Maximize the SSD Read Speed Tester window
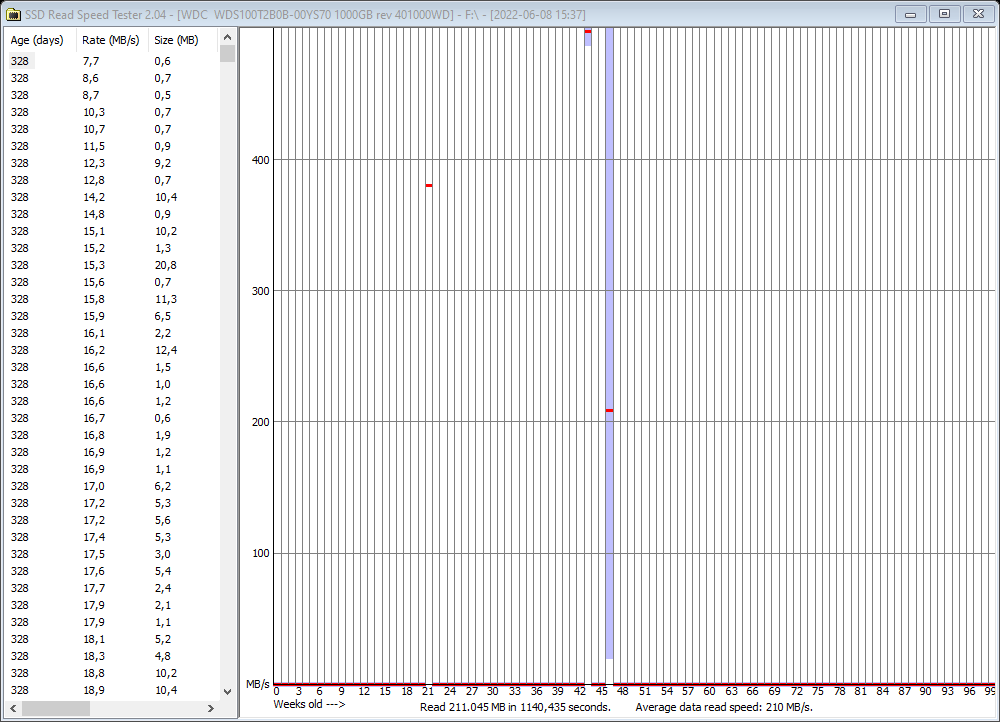Image resolution: width=1000 pixels, height=722 pixels. pyautogui.click(x=945, y=14)
